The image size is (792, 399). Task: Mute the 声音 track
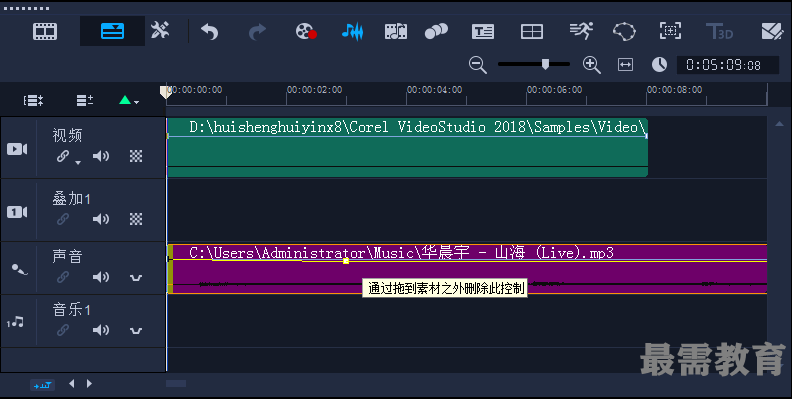pos(101,277)
